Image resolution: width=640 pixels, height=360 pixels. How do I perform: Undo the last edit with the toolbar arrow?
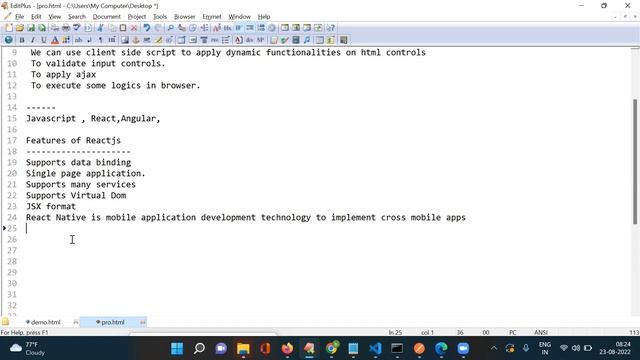tap(147, 28)
